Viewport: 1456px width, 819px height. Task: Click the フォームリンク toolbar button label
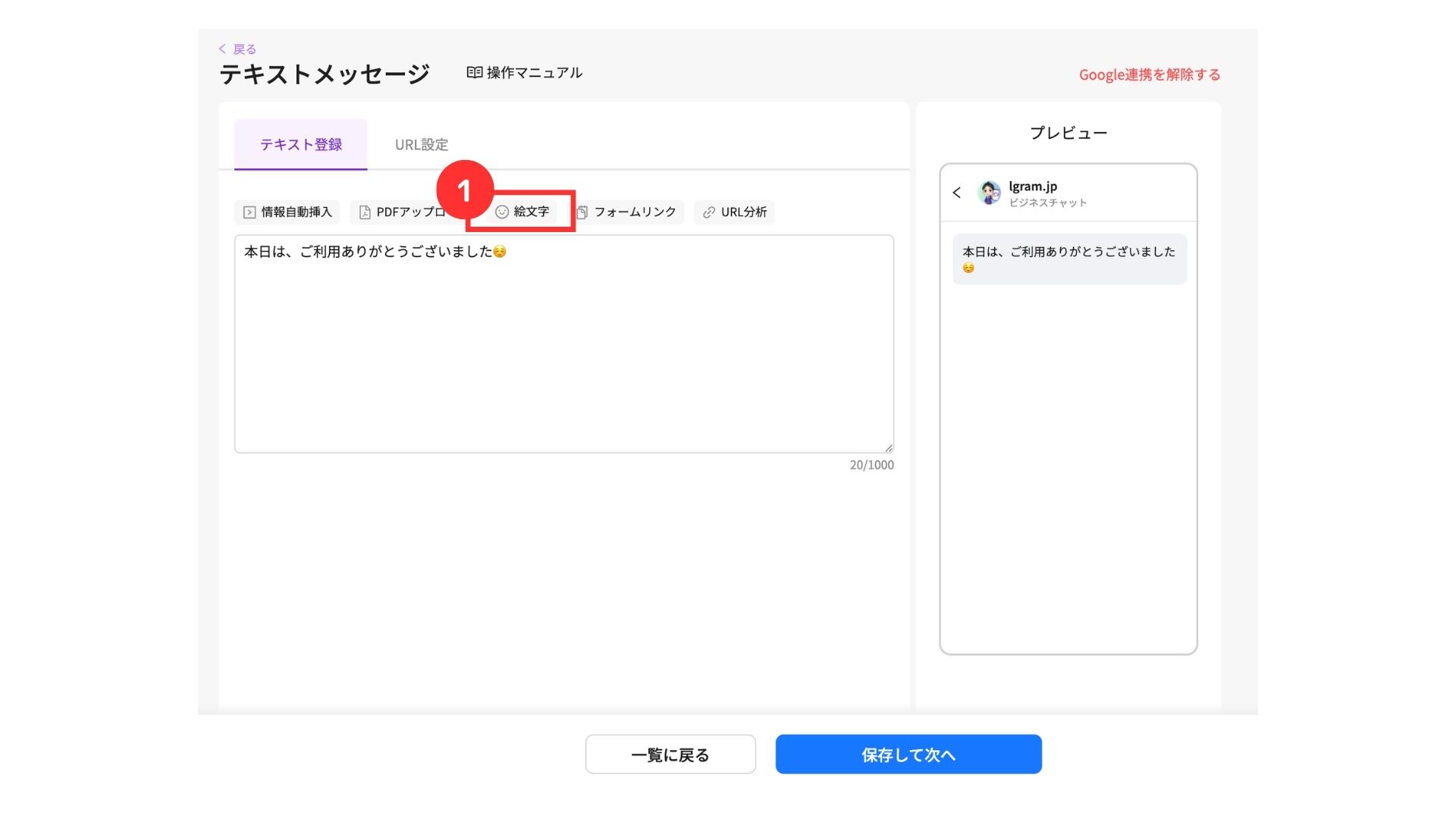(635, 212)
